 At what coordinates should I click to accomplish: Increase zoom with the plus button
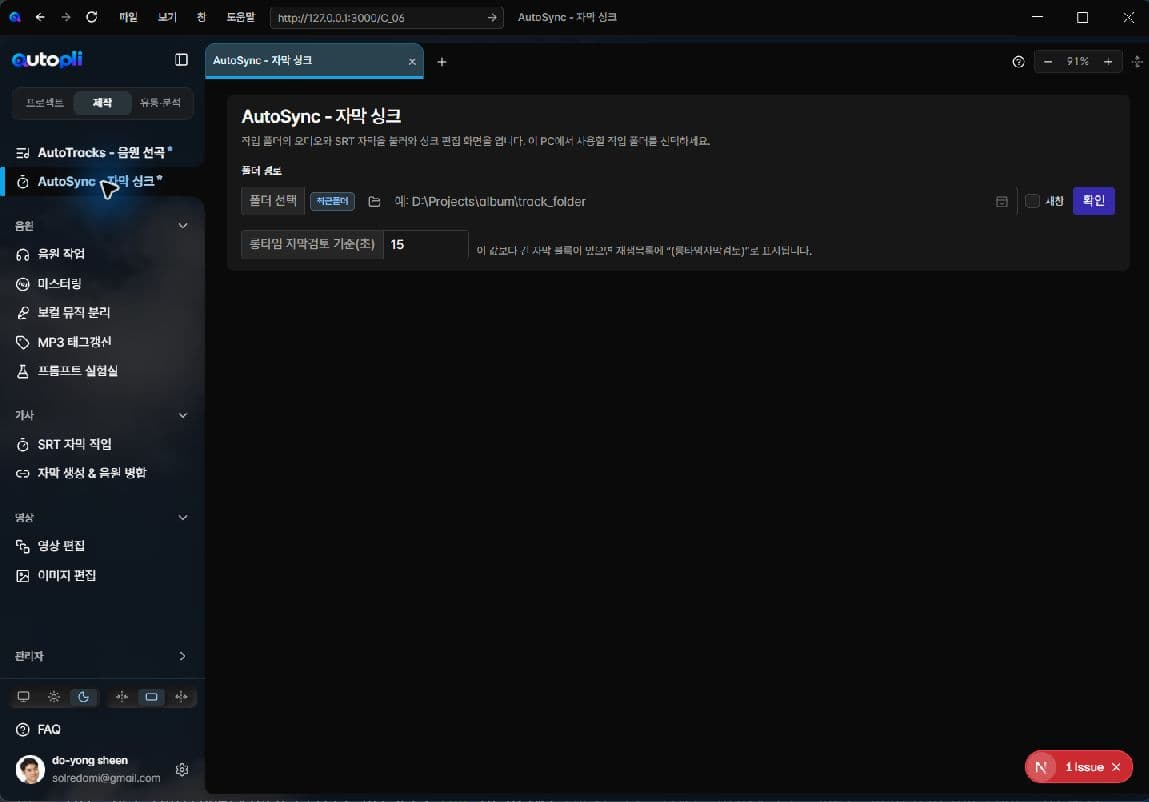(x=1108, y=62)
